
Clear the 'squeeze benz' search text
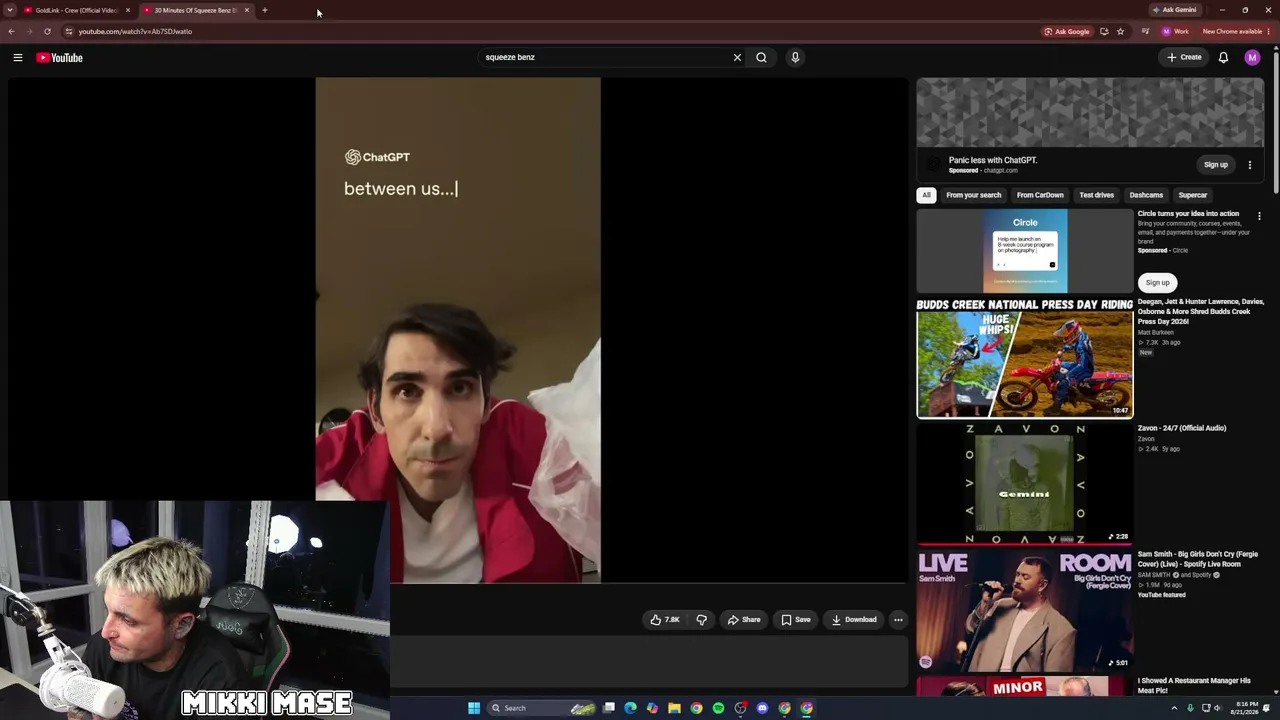(x=737, y=57)
